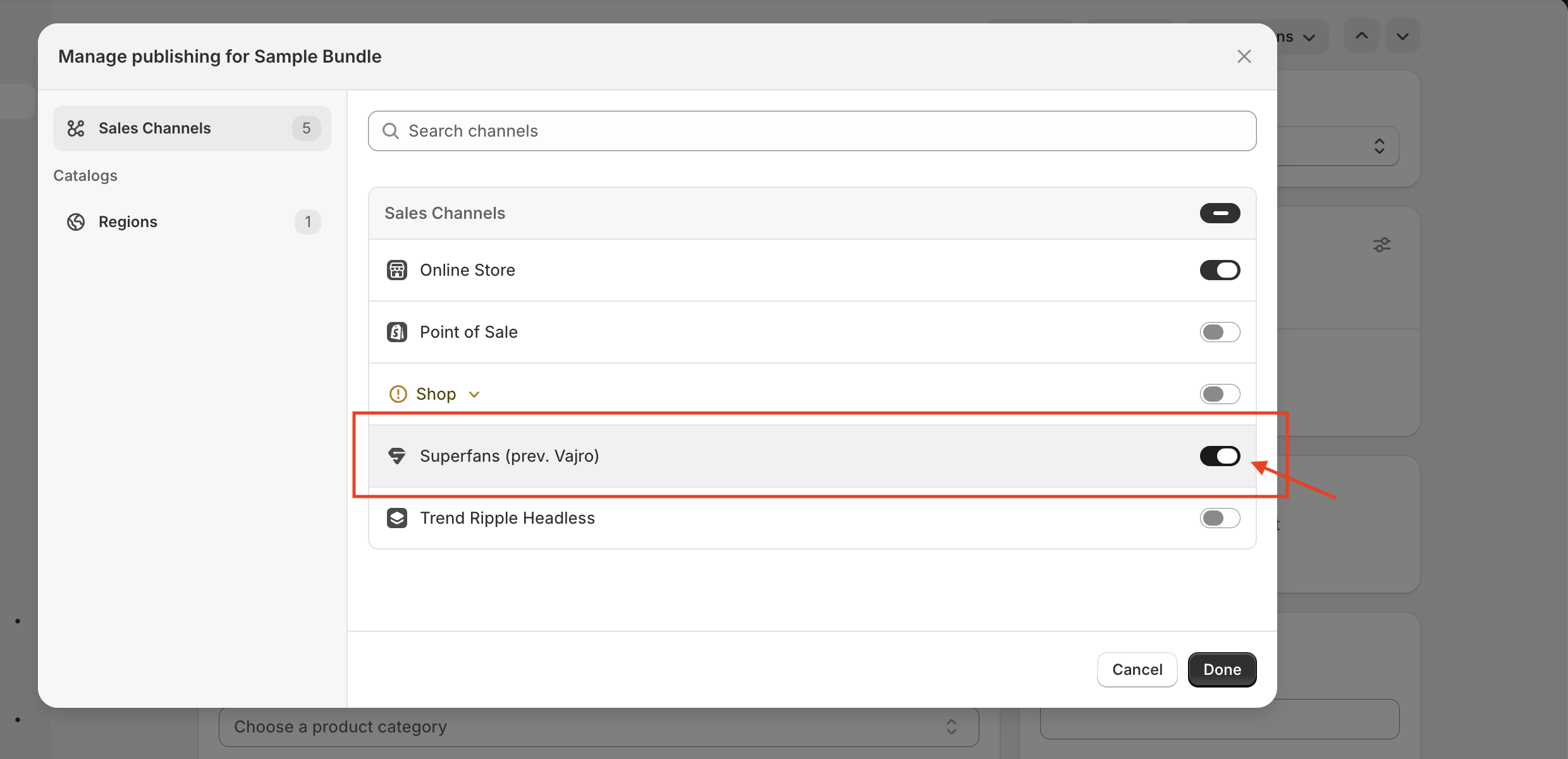This screenshot has width=1568, height=759.
Task: Enable the Point of Sale toggle
Action: pyautogui.click(x=1220, y=332)
